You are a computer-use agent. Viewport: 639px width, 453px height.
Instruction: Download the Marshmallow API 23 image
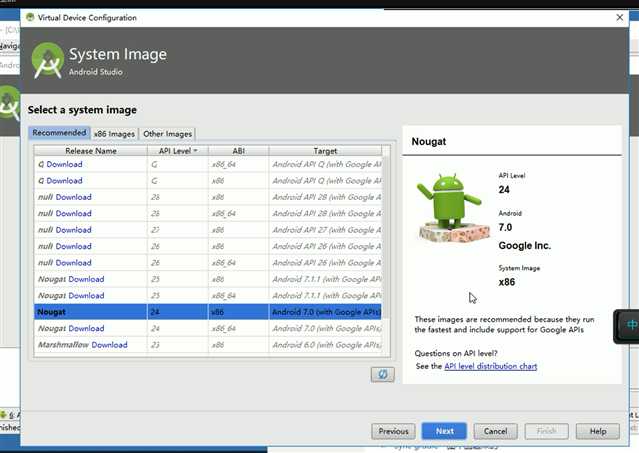click(109, 345)
